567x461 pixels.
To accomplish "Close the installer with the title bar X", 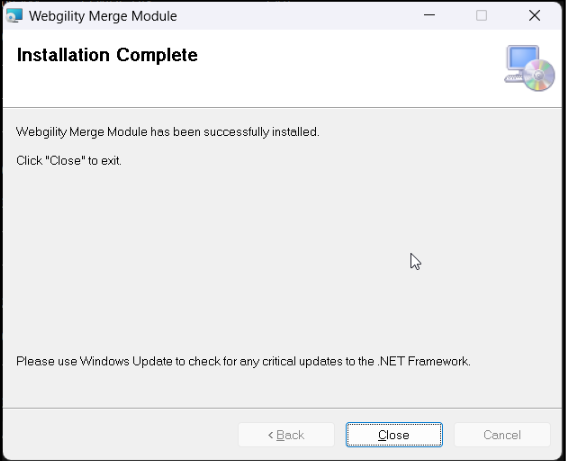I will 534,16.
